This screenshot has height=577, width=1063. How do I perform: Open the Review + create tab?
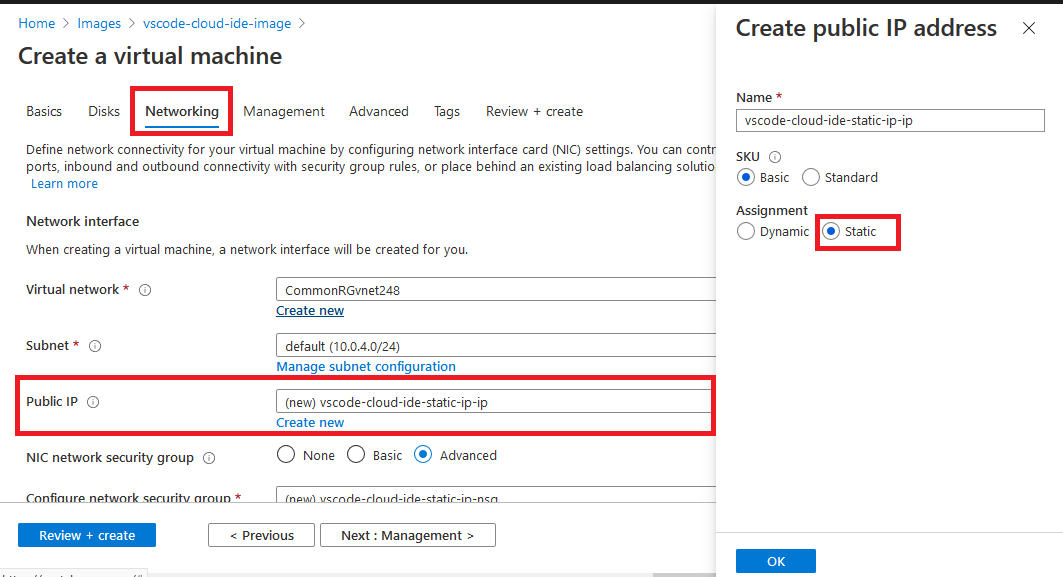click(534, 111)
